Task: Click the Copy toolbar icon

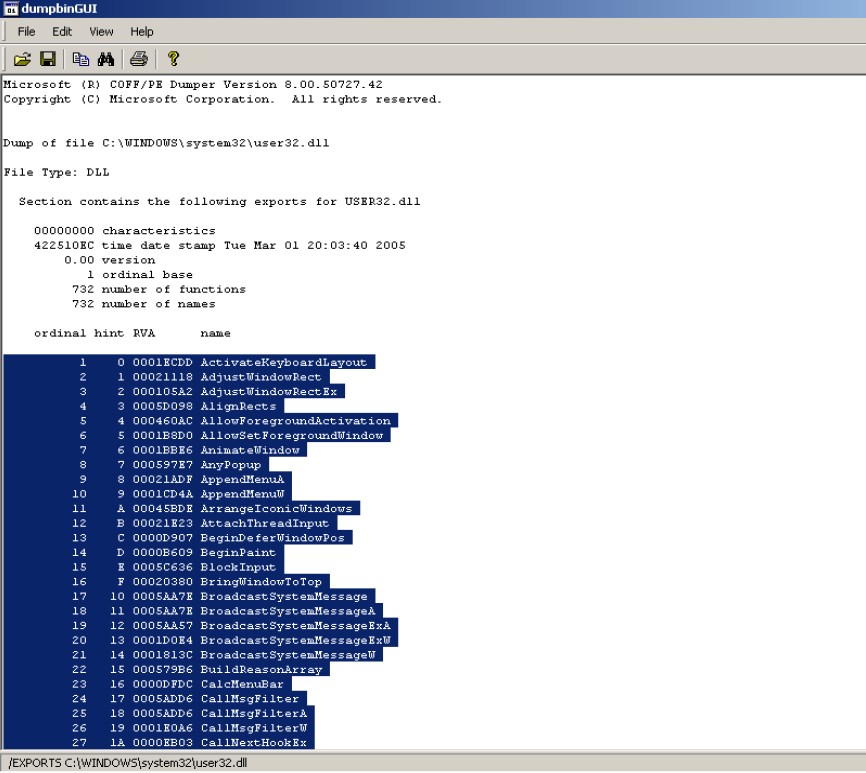Action: (81, 59)
